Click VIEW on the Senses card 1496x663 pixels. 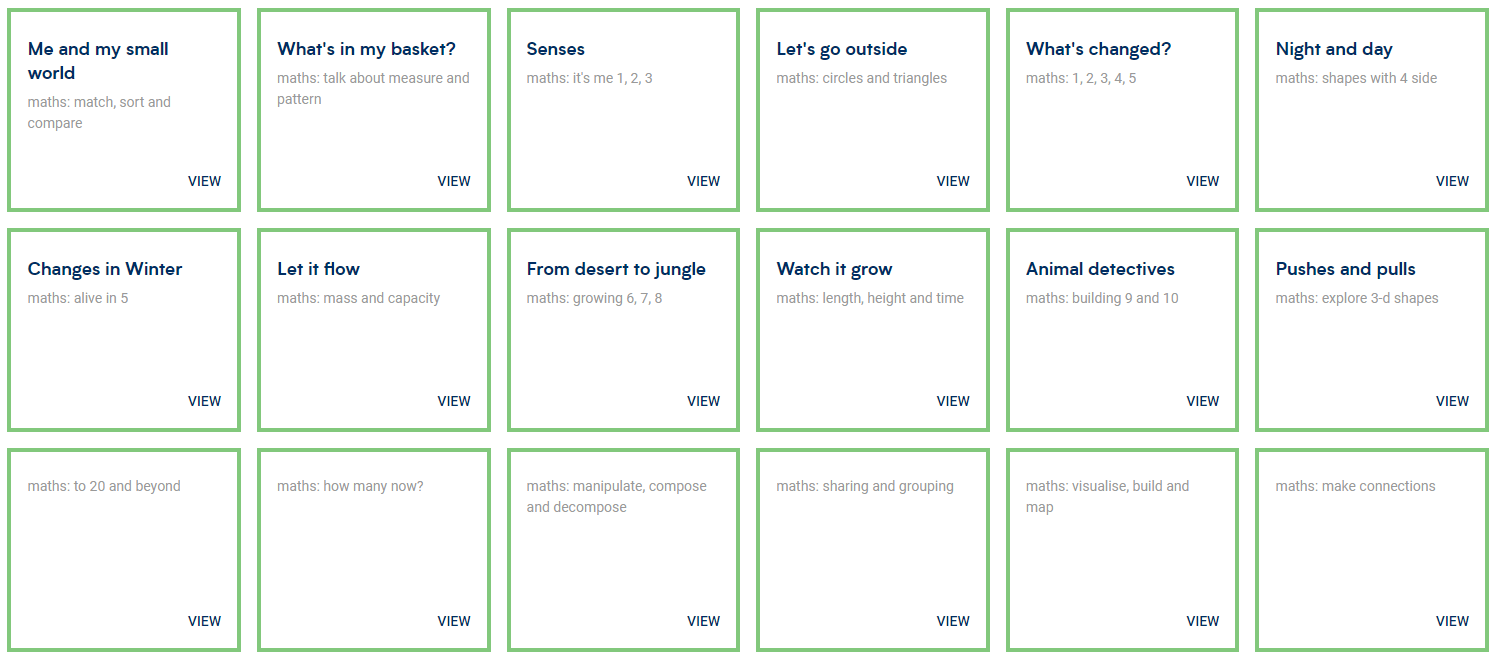[703, 181]
